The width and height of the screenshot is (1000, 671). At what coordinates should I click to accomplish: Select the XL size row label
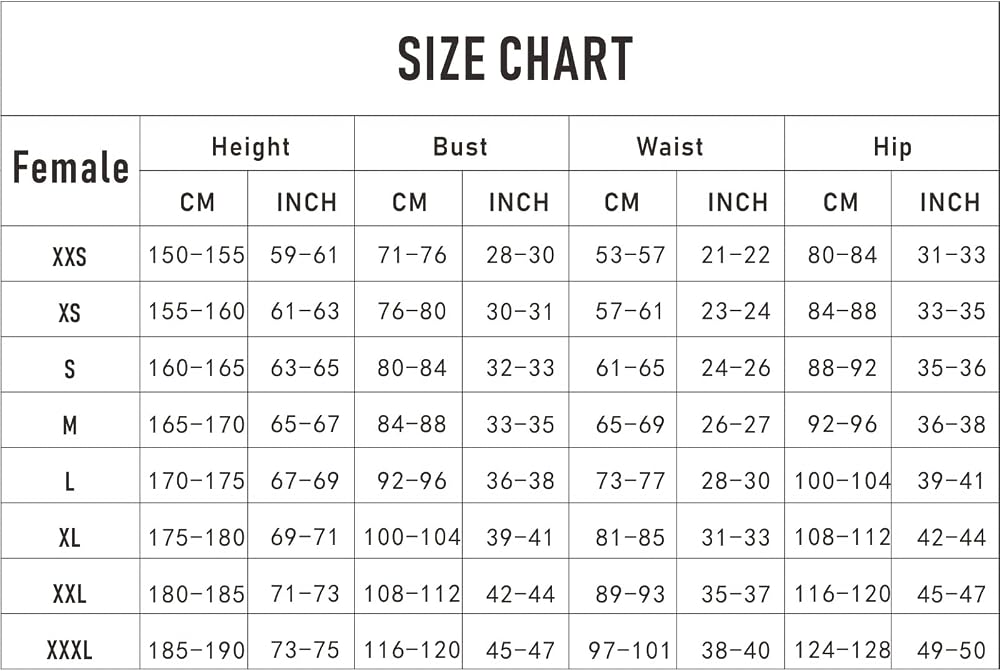click(x=70, y=538)
